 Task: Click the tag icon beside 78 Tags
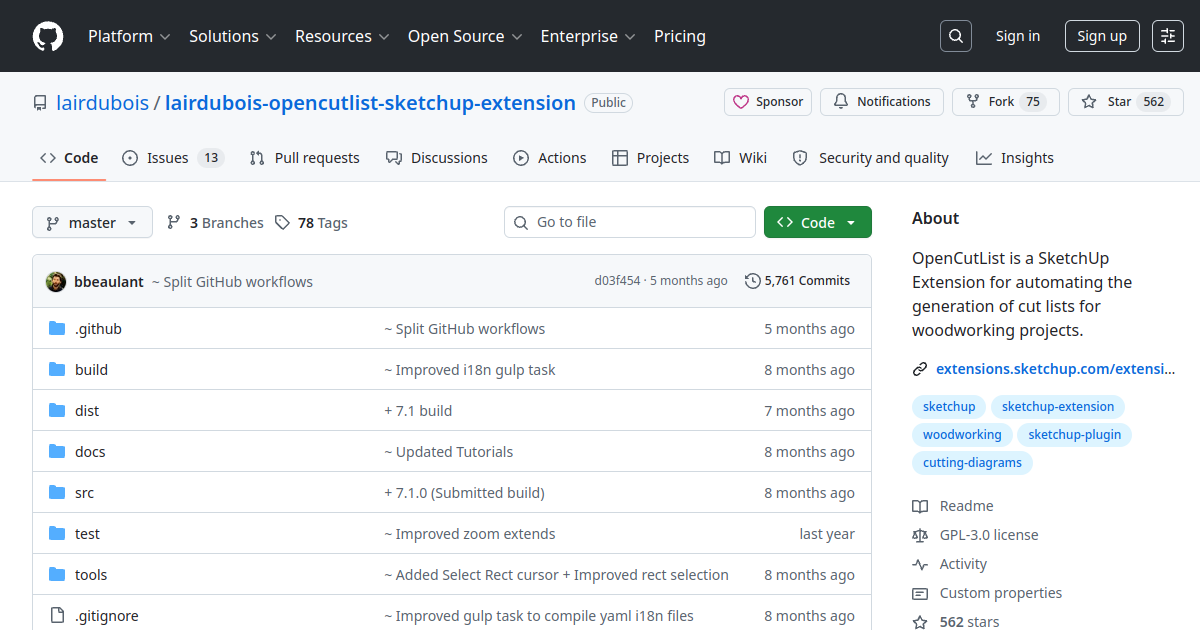283,223
